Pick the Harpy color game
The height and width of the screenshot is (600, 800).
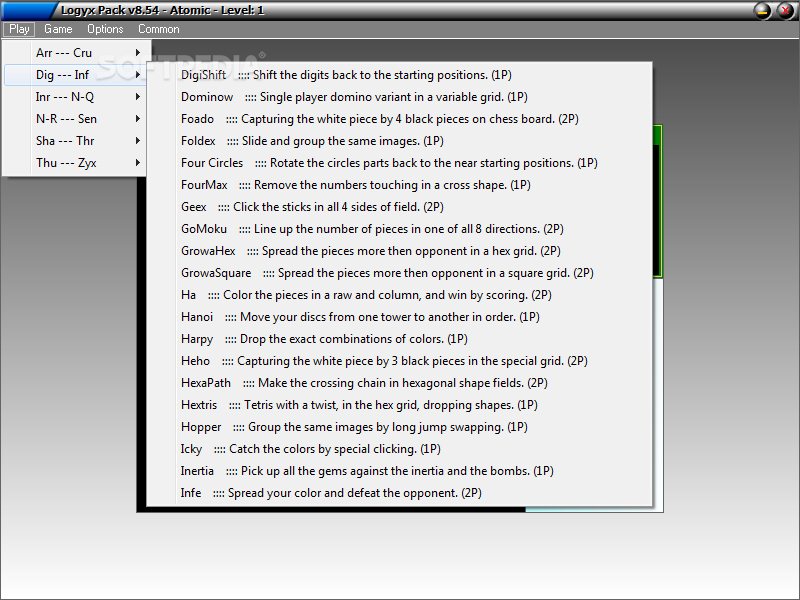[x=399, y=338]
